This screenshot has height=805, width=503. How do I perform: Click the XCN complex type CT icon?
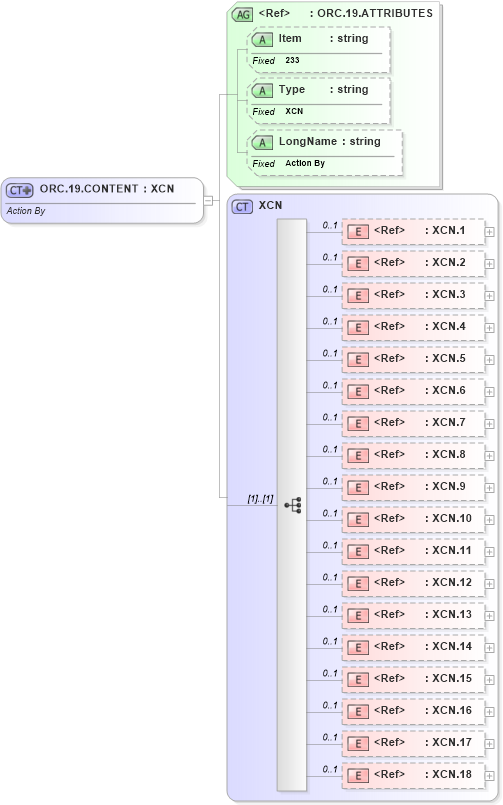pyautogui.click(x=242, y=206)
